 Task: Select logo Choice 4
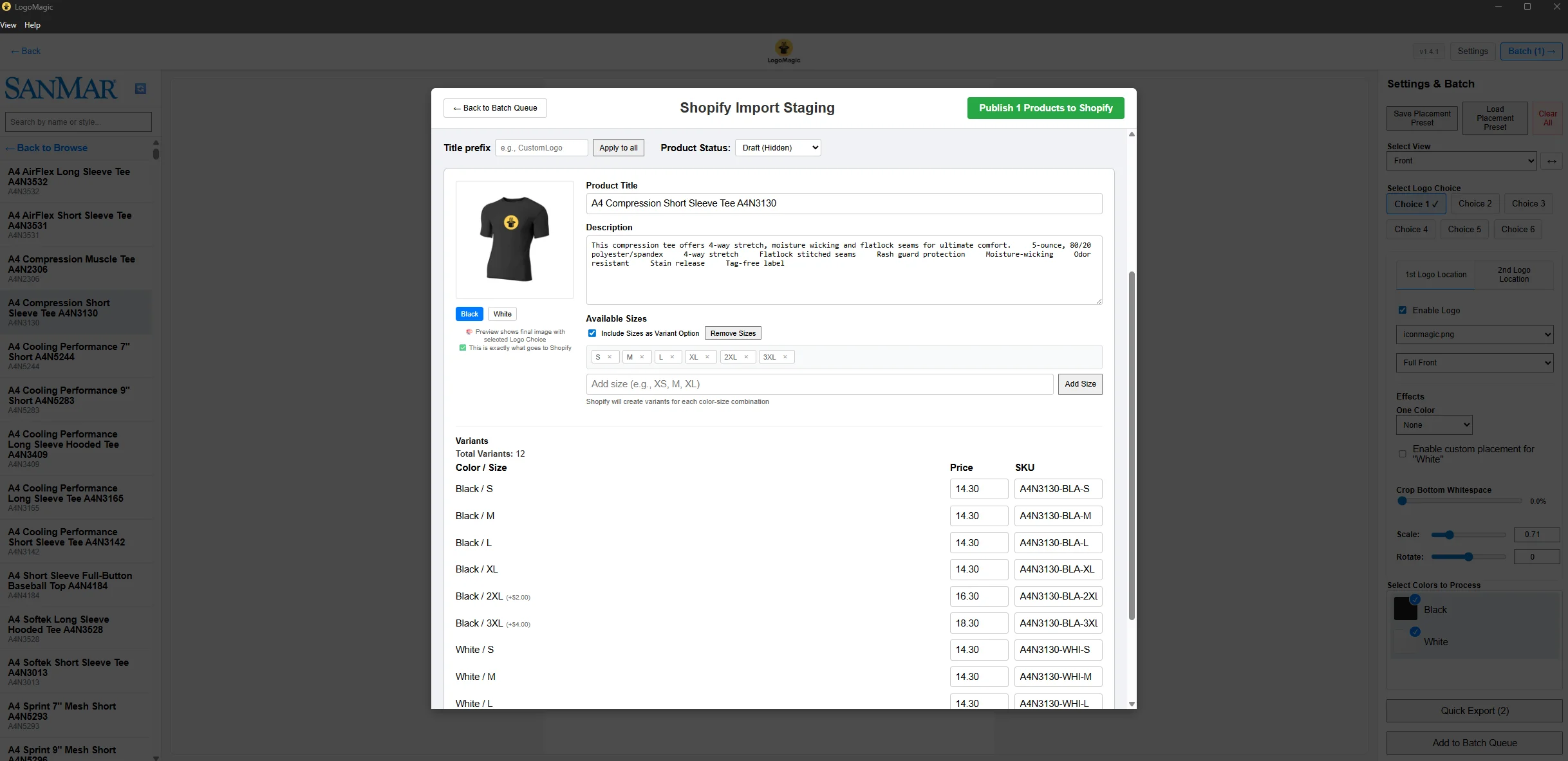pyautogui.click(x=1411, y=229)
